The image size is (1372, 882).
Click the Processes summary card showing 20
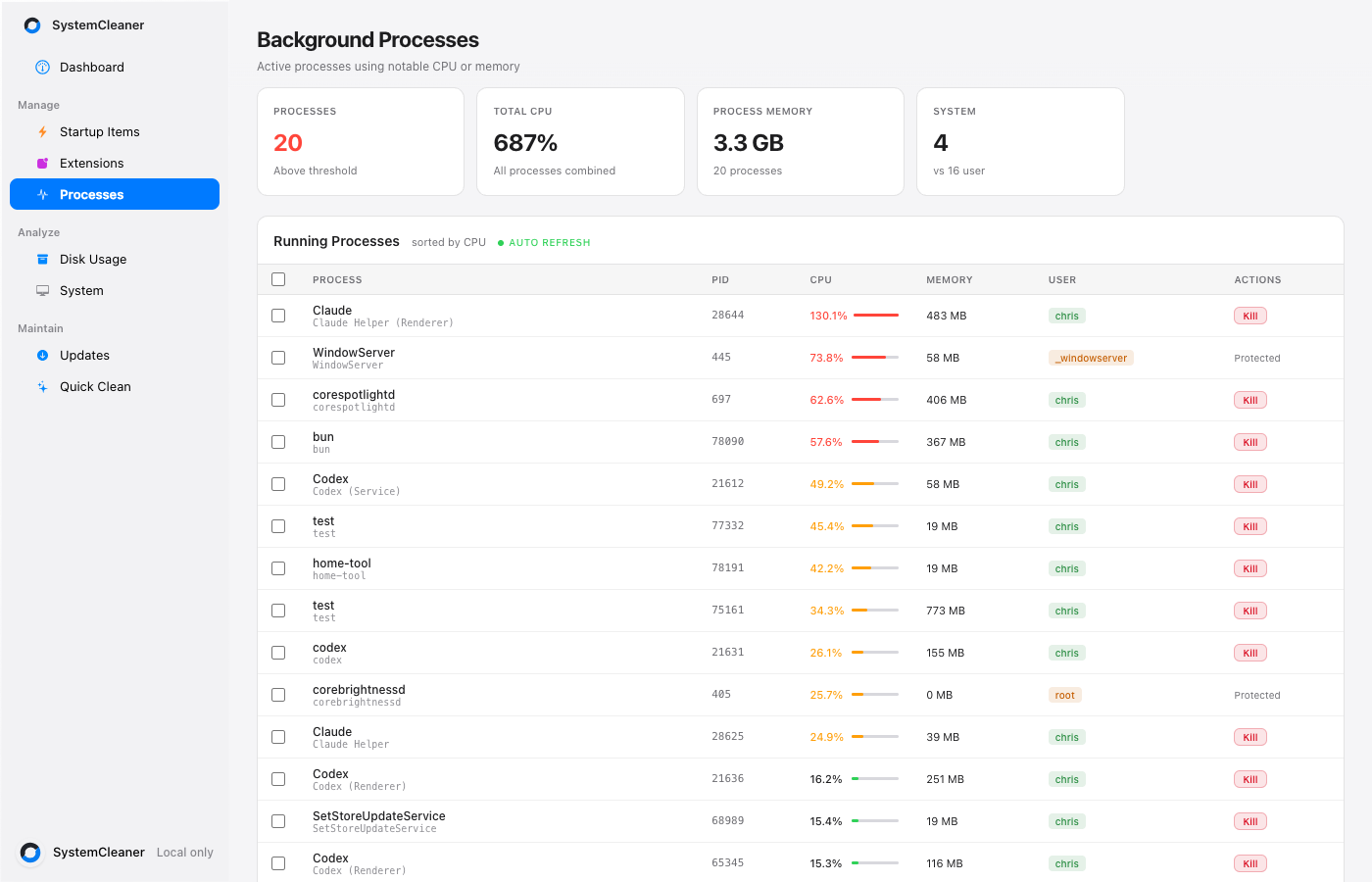tap(361, 142)
